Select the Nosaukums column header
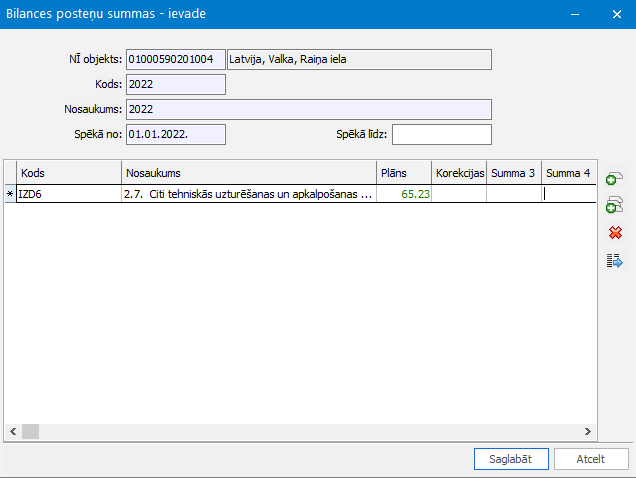 click(x=249, y=173)
